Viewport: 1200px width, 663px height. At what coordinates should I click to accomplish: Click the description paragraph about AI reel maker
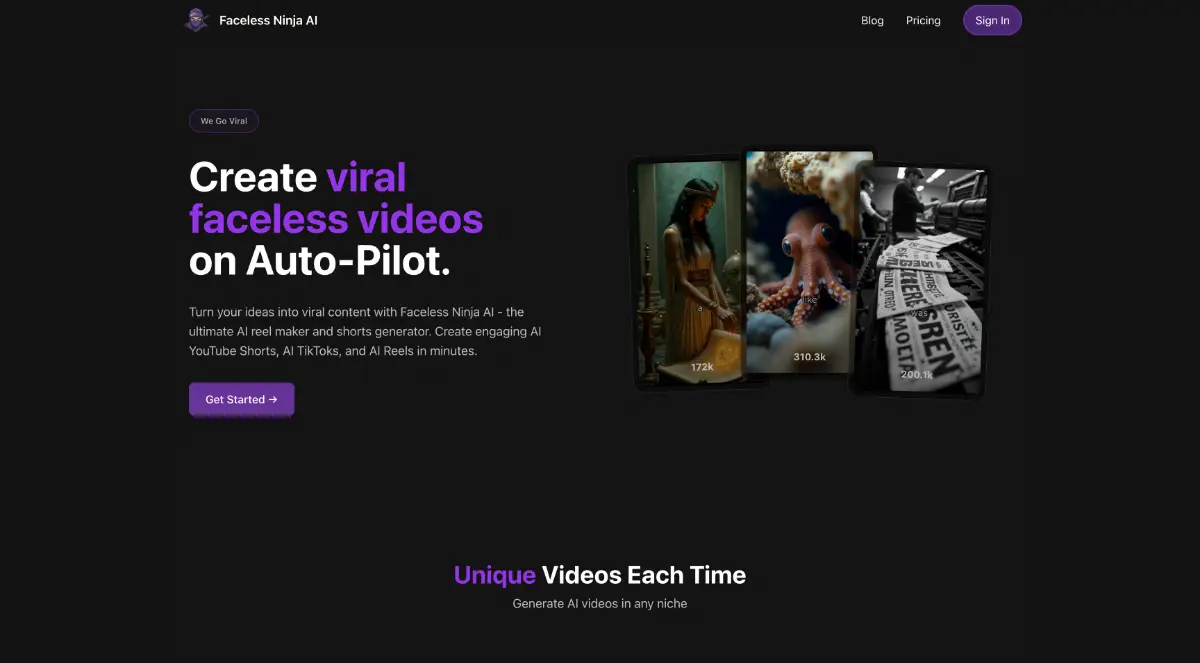pos(366,332)
